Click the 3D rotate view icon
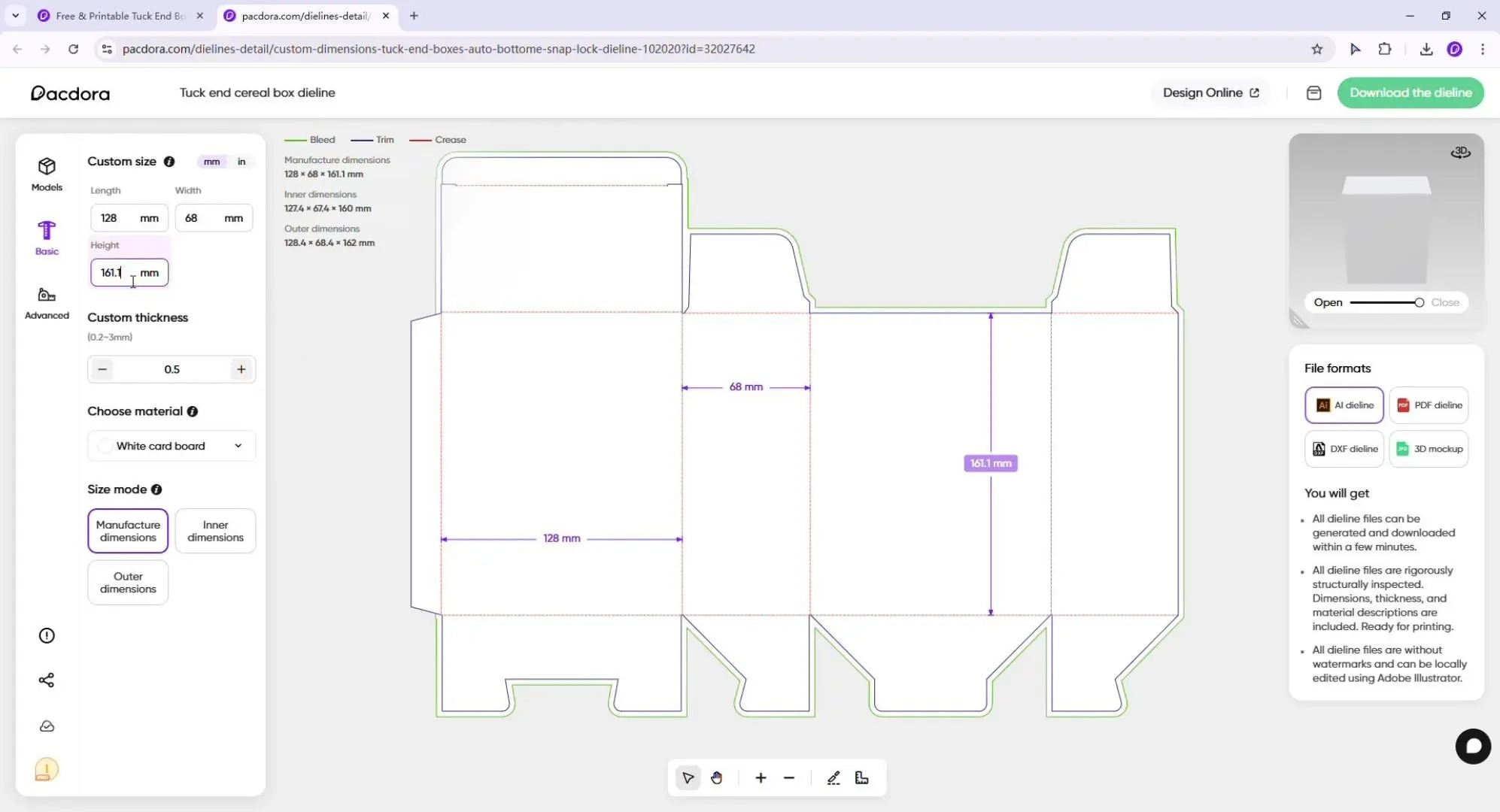 (x=1460, y=153)
